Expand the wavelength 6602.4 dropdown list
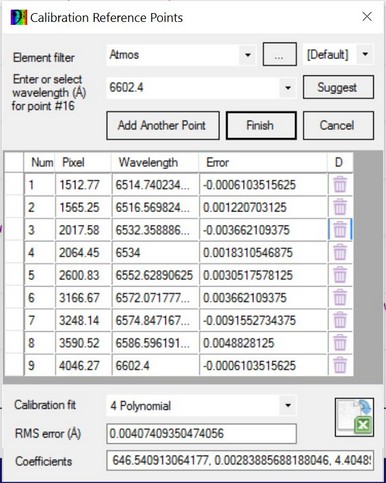Viewport: 386px width, 483px height. [x=287, y=88]
